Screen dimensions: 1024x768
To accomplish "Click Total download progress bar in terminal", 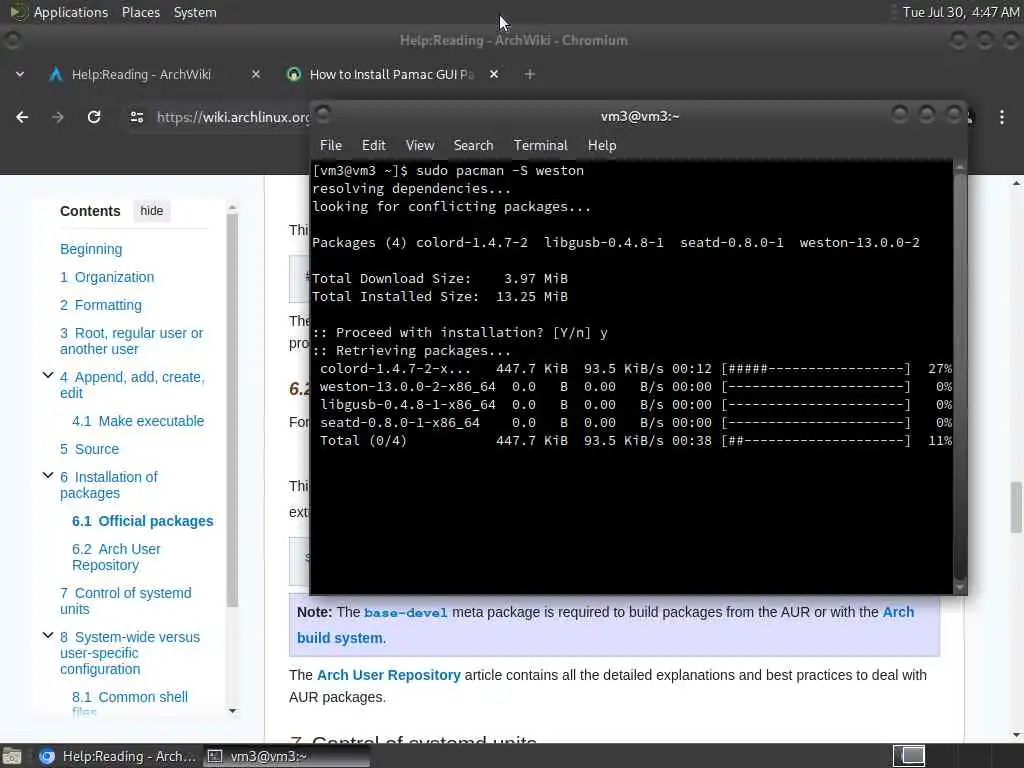I will pos(816,441).
